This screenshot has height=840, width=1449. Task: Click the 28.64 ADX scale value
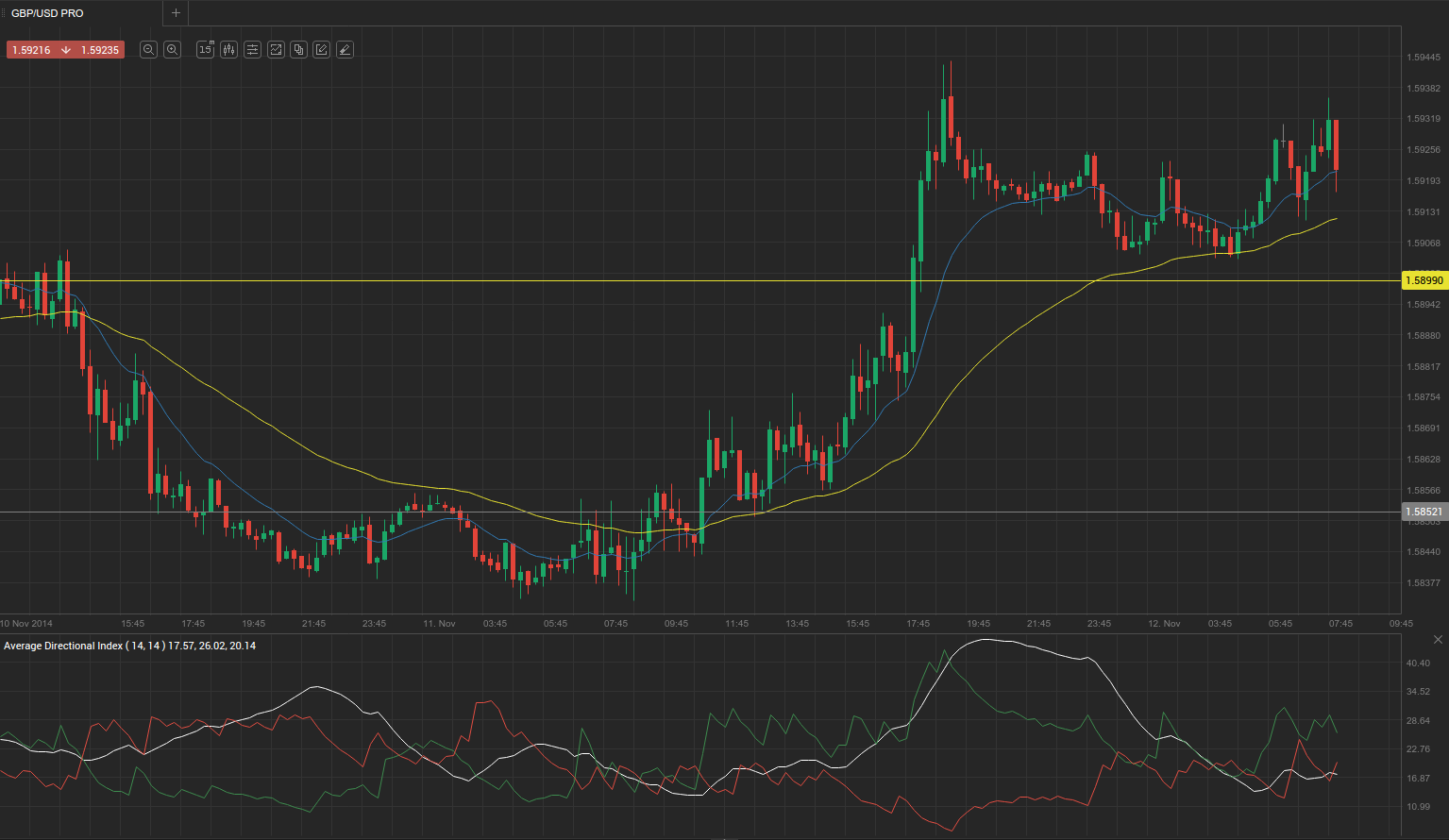pos(1418,721)
